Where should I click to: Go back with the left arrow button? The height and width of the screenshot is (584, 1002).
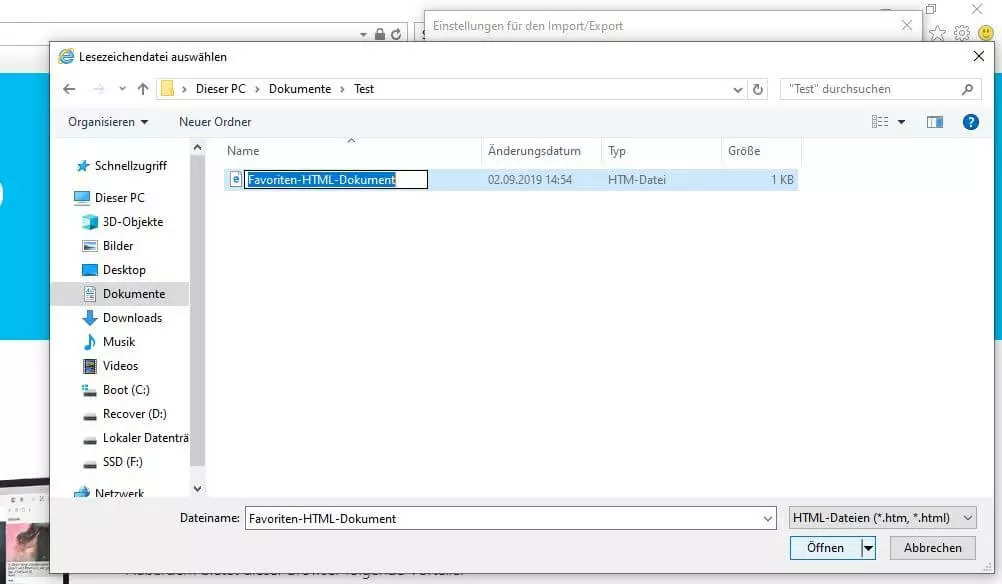(x=70, y=89)
